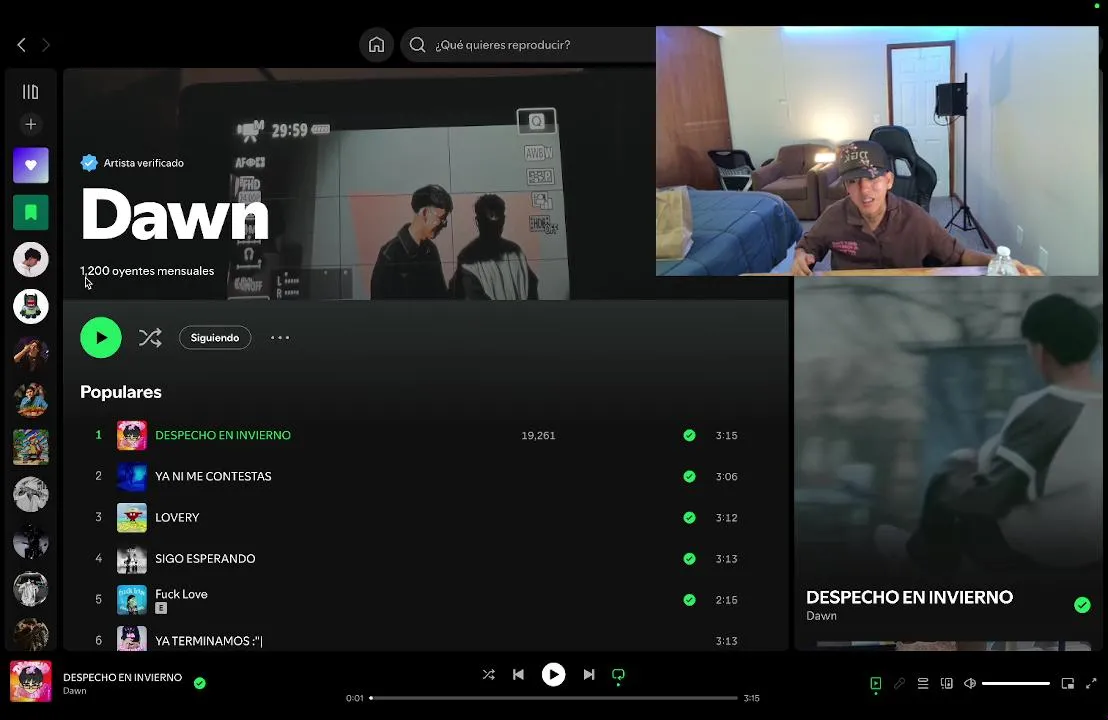Click Fuck Love album cover thumbnail
Image resolution: width=1108 pixels, height=720 pixels.
pos(131,599)
